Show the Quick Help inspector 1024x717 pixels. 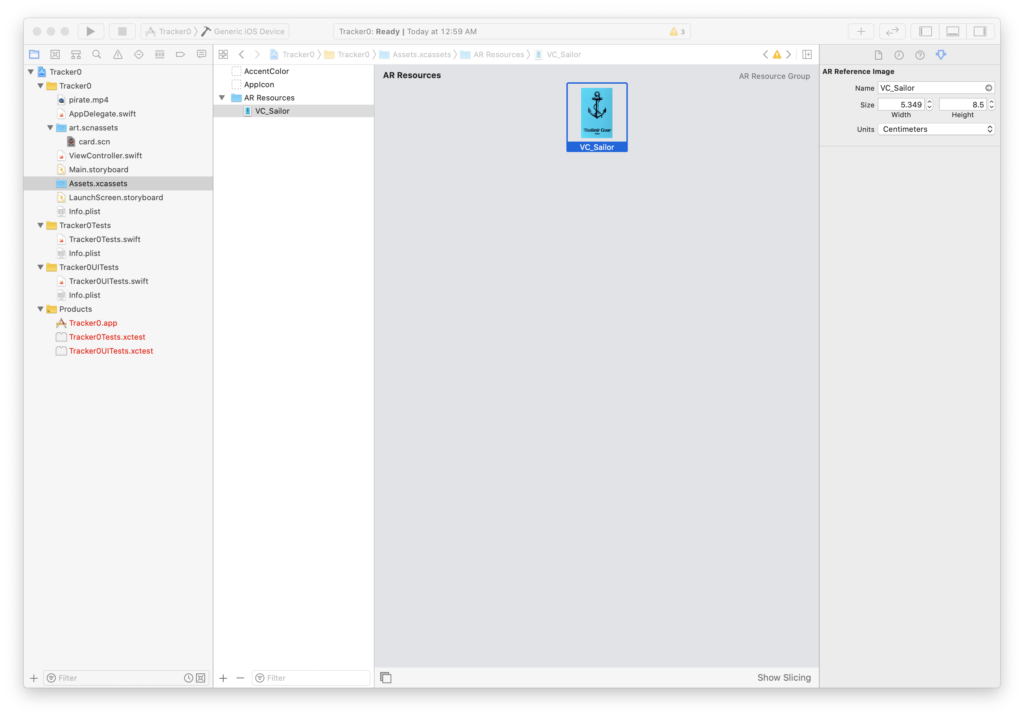(920, 55)
